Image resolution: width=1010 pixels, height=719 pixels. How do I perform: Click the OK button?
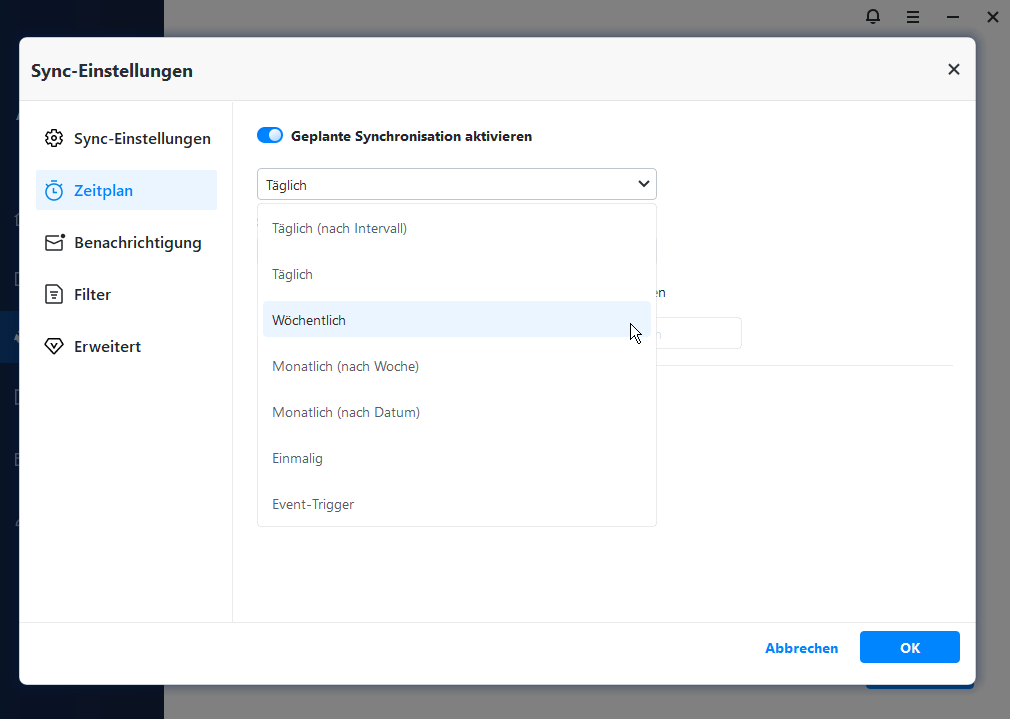pos(909,648)
